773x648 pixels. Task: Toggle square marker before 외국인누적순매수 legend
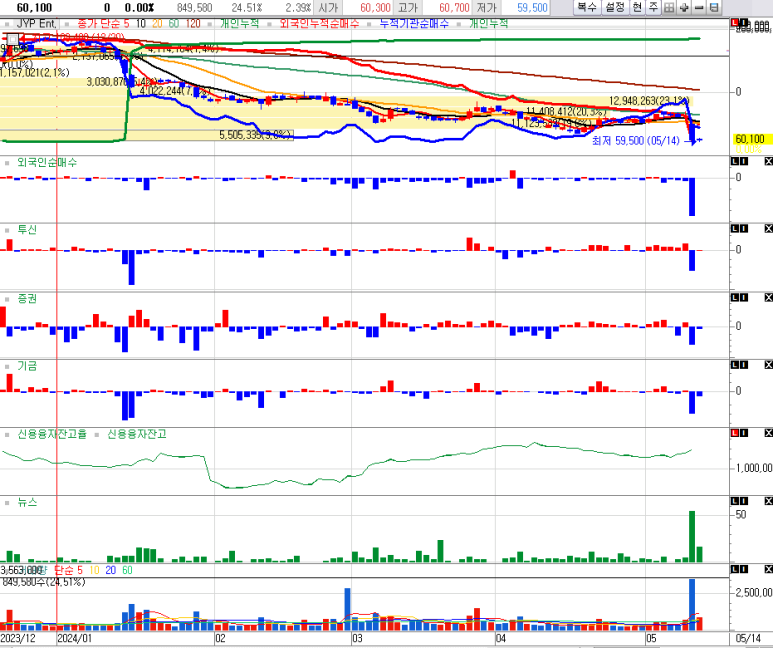click(x=269, y=24)
